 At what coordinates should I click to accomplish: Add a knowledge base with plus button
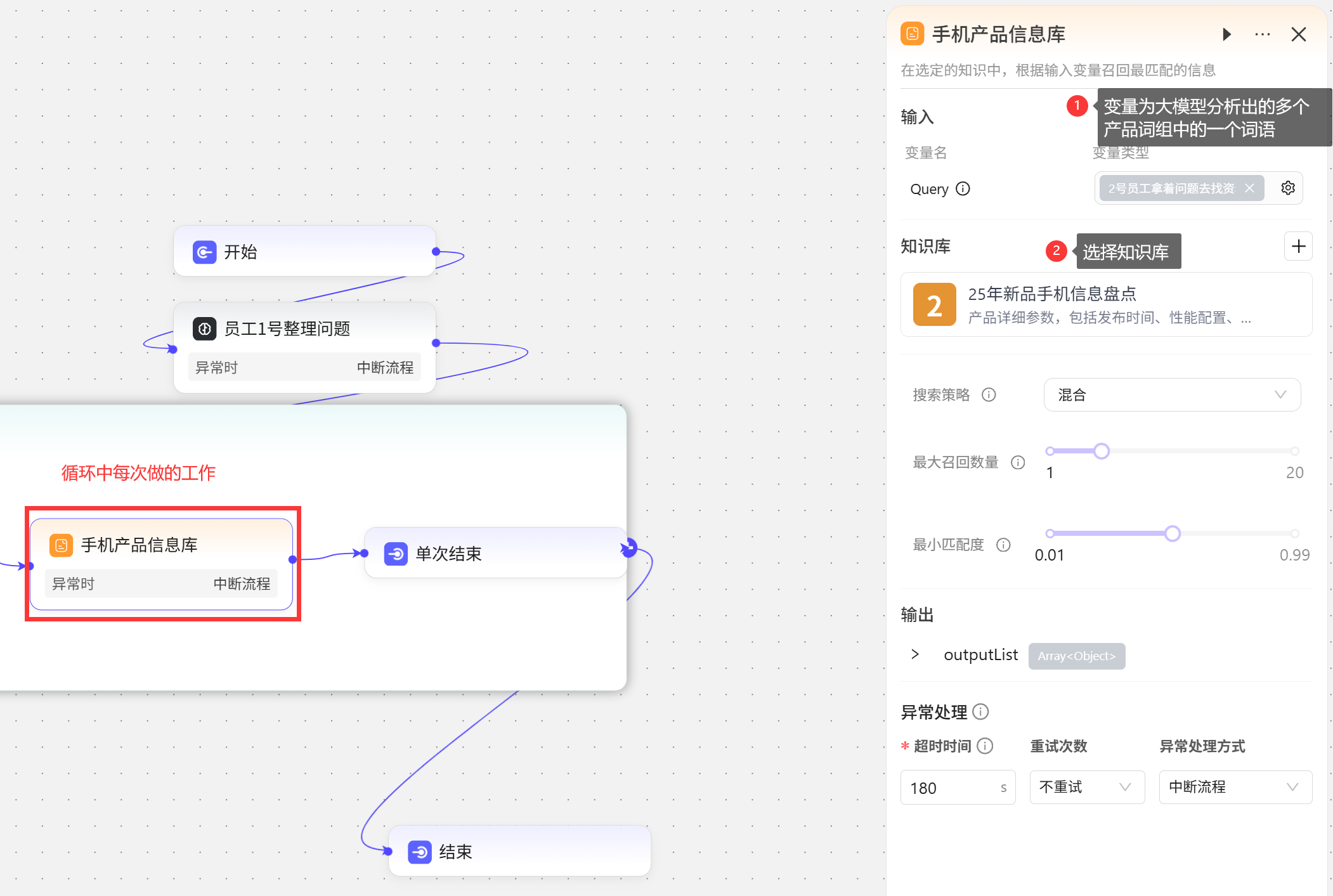tap(1298, 246)
